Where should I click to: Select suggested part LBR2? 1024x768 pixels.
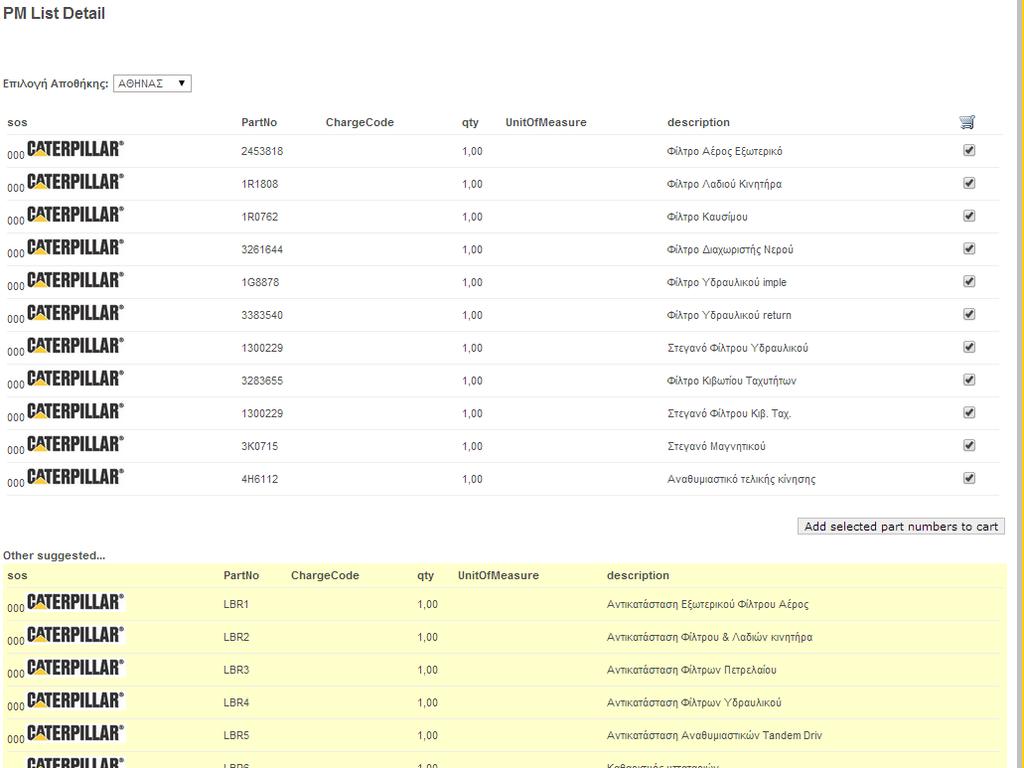point(236,637)
